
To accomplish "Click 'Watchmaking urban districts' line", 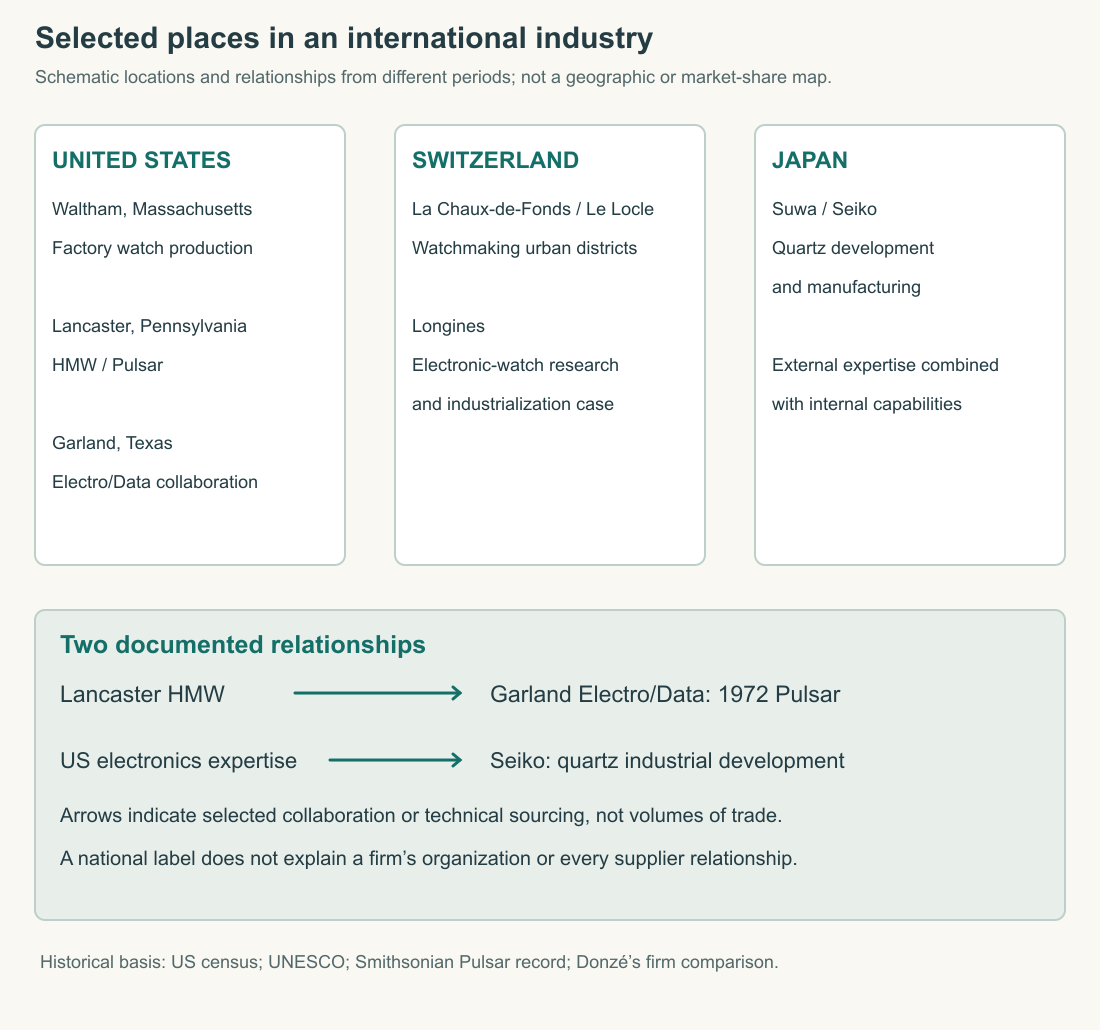I will pyautogui.click(x=524, y=248).
